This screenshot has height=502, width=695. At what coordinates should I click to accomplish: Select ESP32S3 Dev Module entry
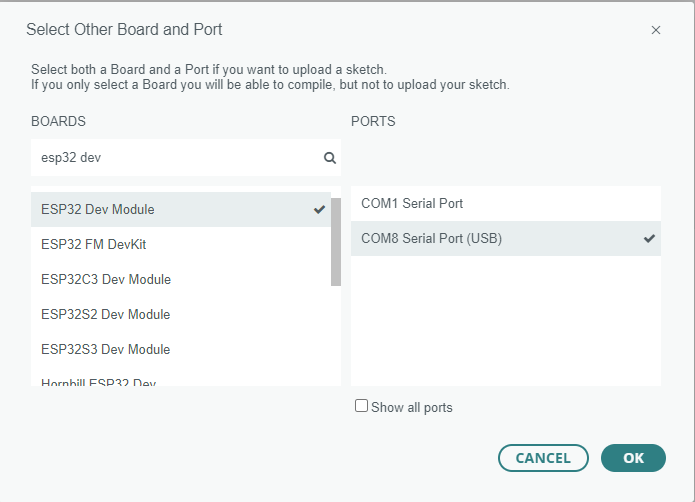(x=106, y=349)
